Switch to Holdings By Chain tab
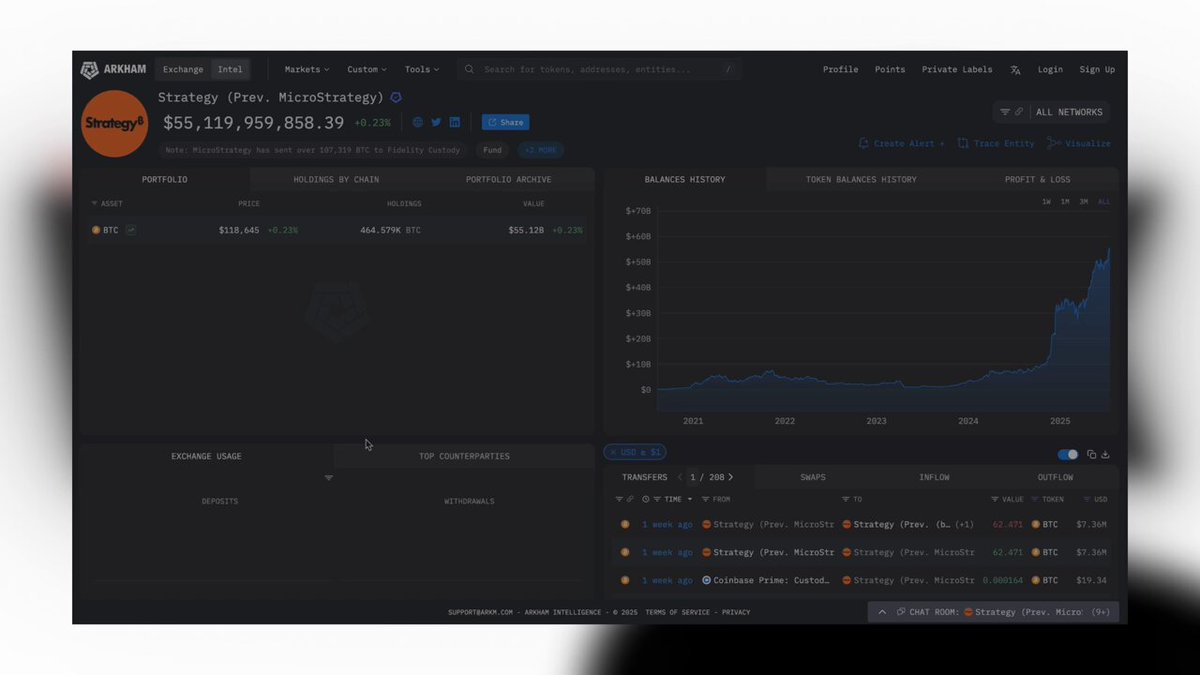 336,179
